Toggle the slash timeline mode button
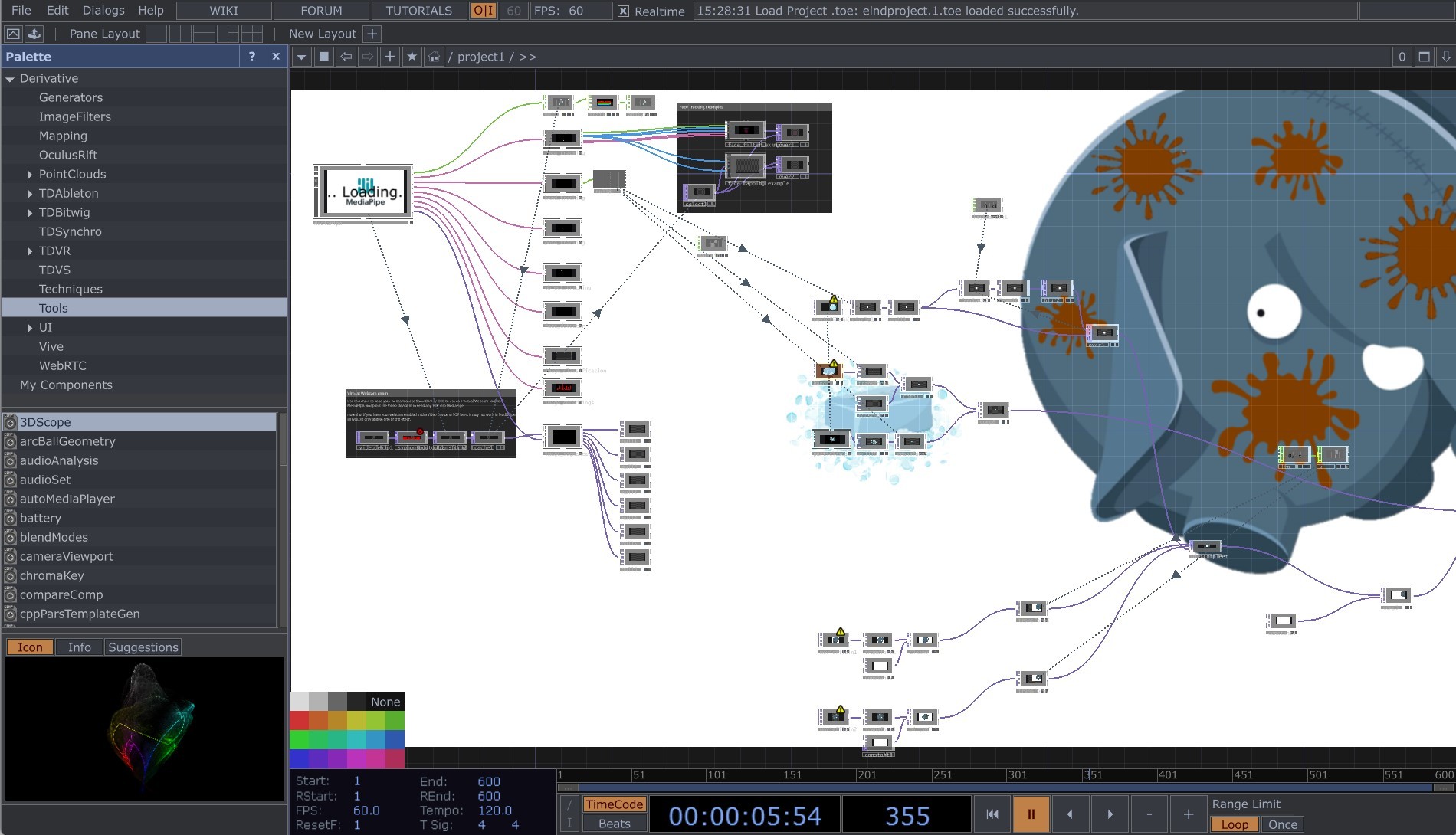The height and width of the screenshot is (835, 1456). point(569,804)
